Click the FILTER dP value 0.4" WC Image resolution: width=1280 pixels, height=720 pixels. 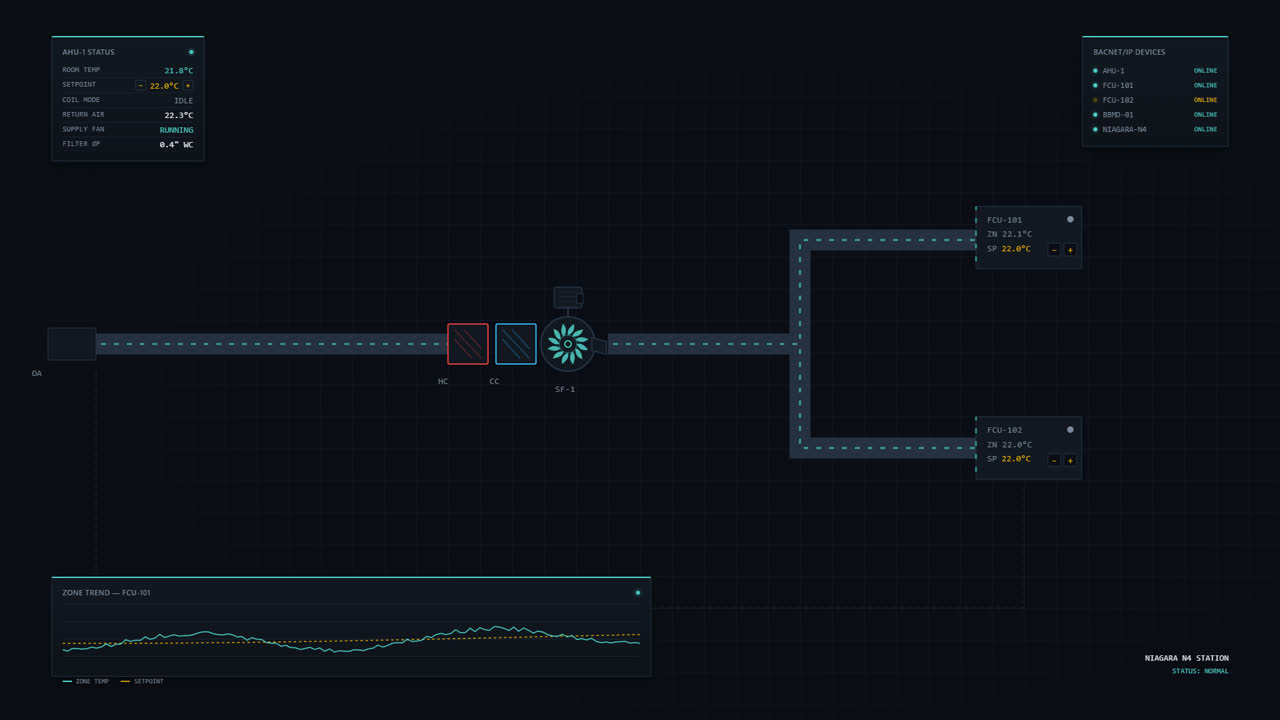click(177, 145)
